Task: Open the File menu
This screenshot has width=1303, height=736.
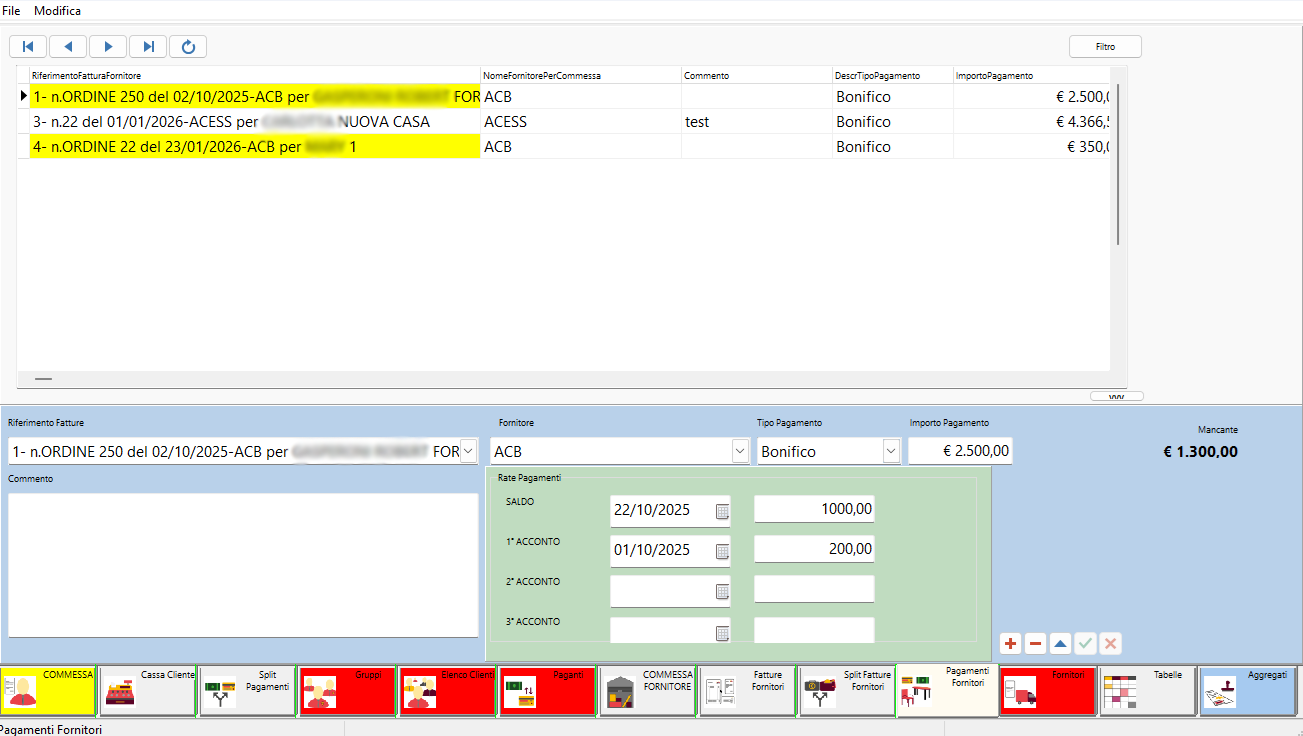Action: pos(11,10)
